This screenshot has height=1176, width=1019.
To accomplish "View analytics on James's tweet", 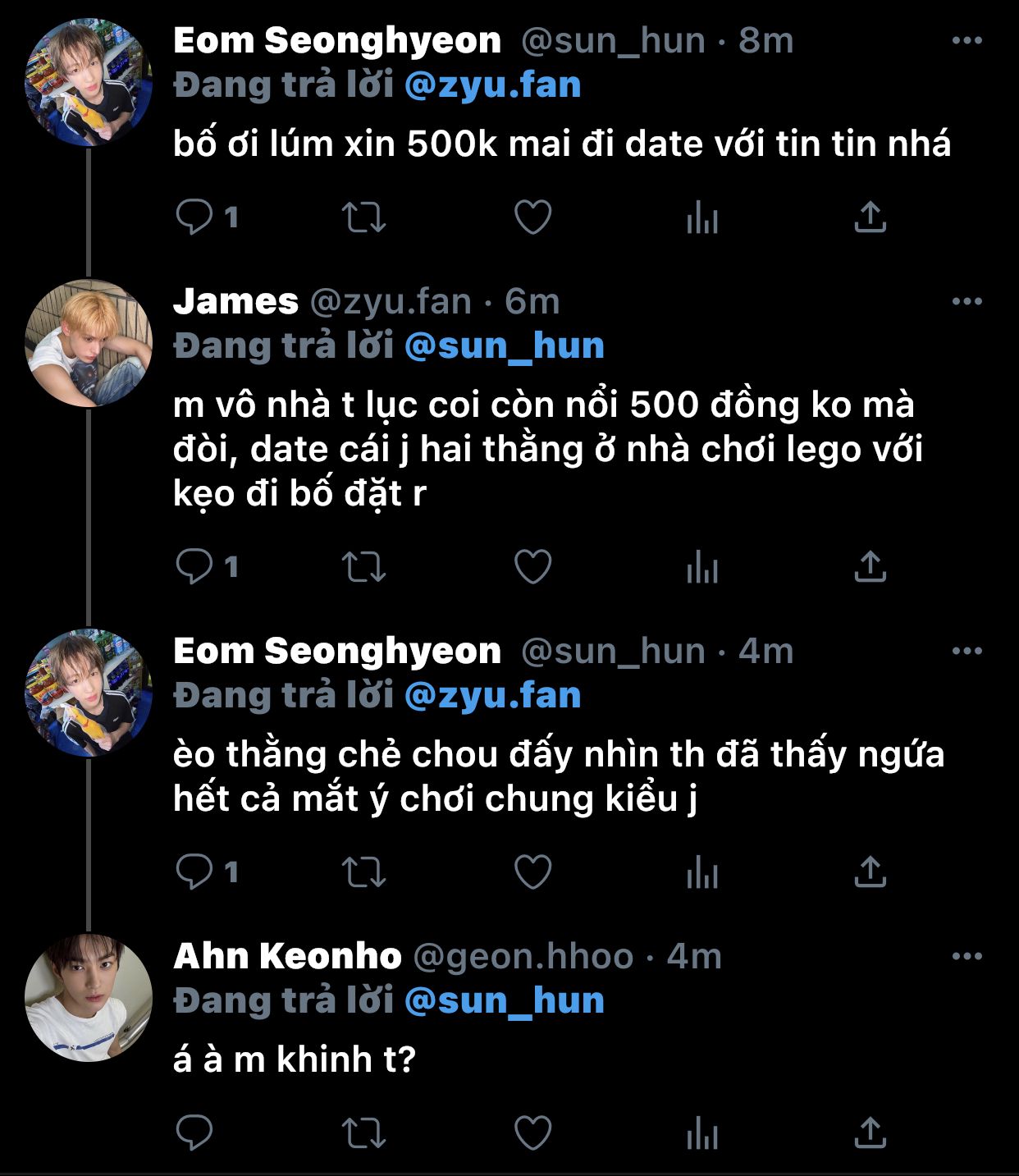I will 702,567.
